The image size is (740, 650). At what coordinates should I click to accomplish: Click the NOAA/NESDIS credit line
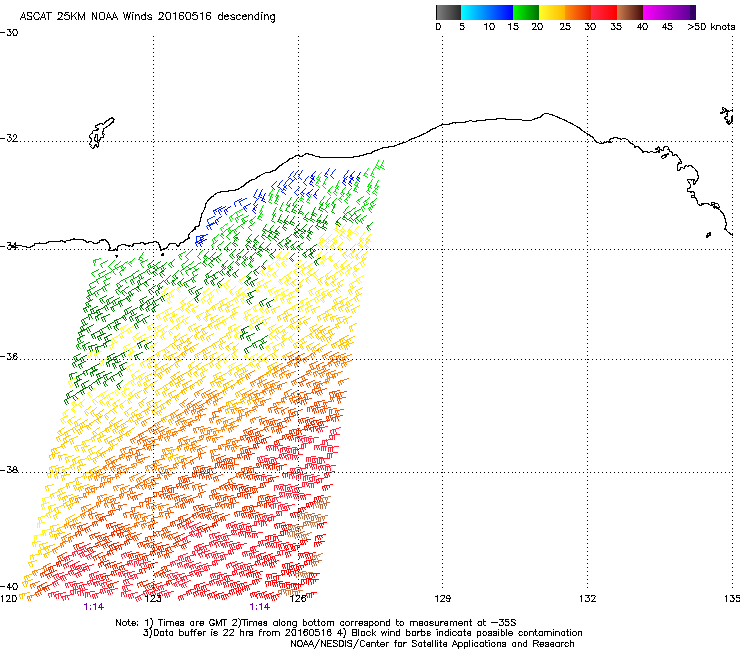pyautogui.click(x=432, y=644)
